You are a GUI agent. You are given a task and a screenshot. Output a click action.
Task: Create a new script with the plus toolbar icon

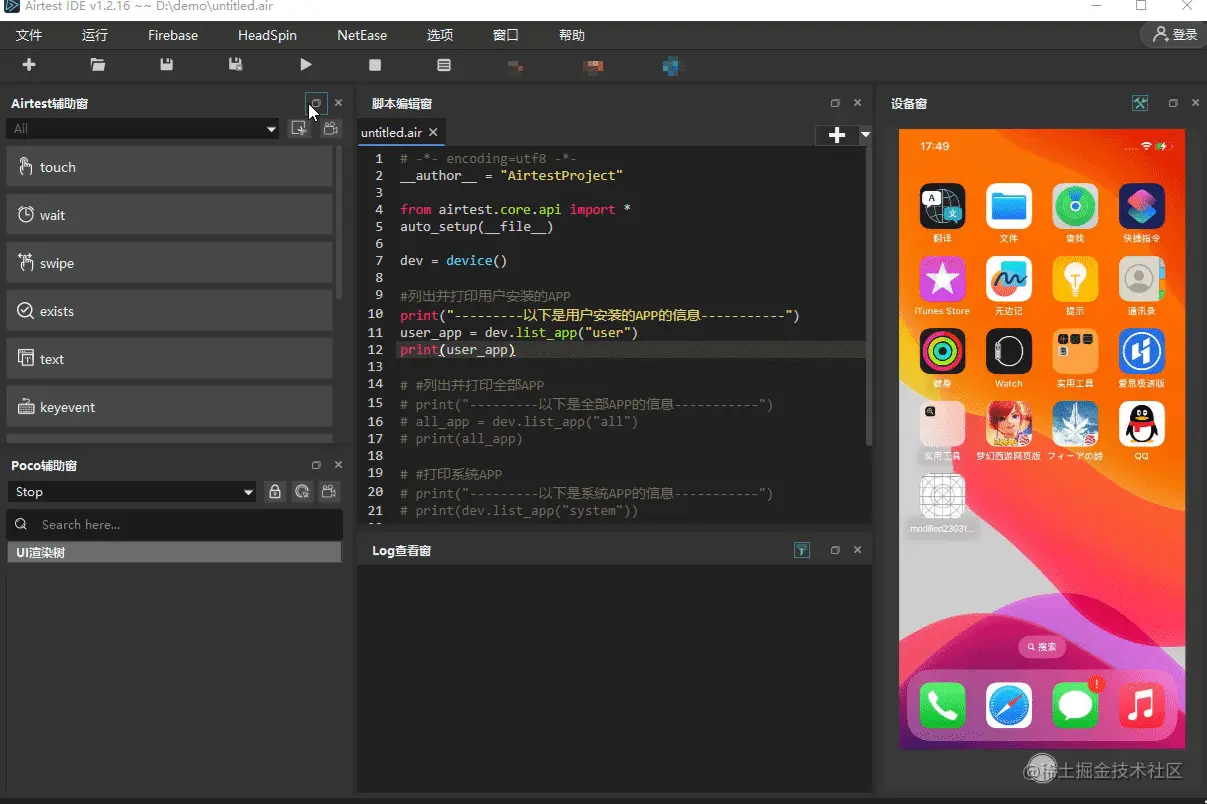click(x=29, y=64)
